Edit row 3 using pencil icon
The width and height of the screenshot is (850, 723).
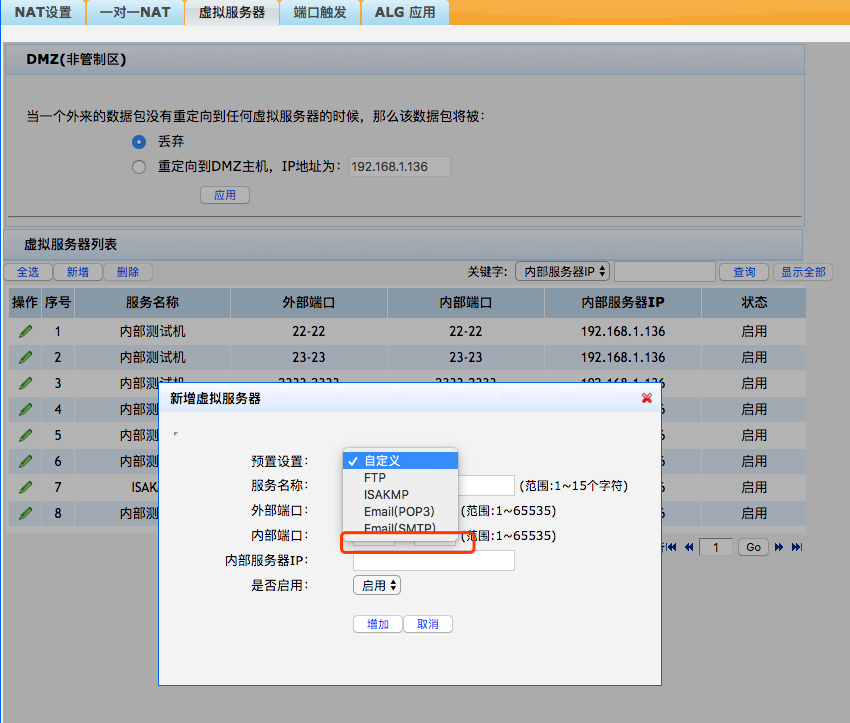pyautogui.click(x=25, y=383)
